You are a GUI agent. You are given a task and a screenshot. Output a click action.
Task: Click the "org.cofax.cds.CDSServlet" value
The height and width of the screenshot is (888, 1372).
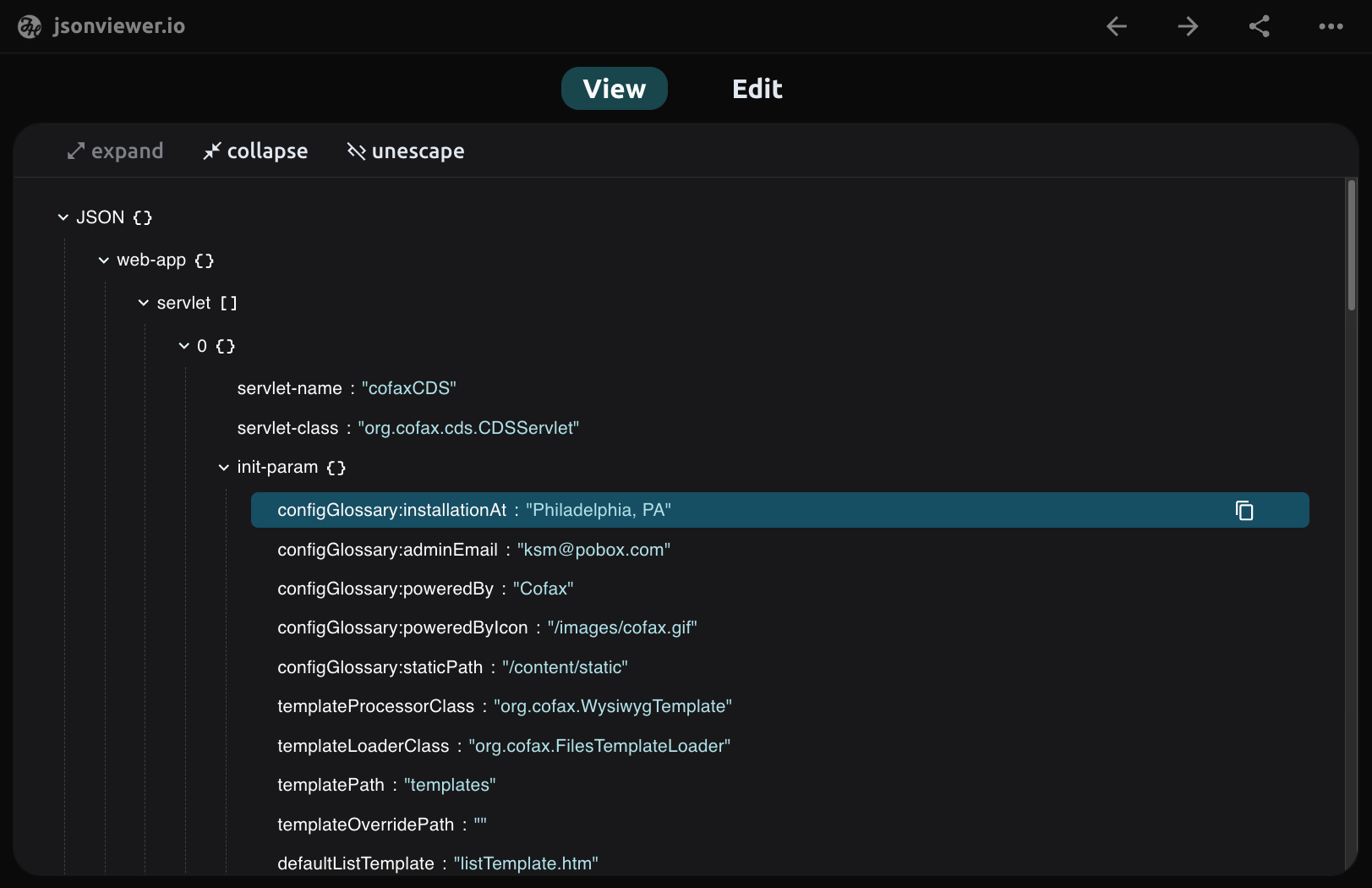(x=468, y=428)
